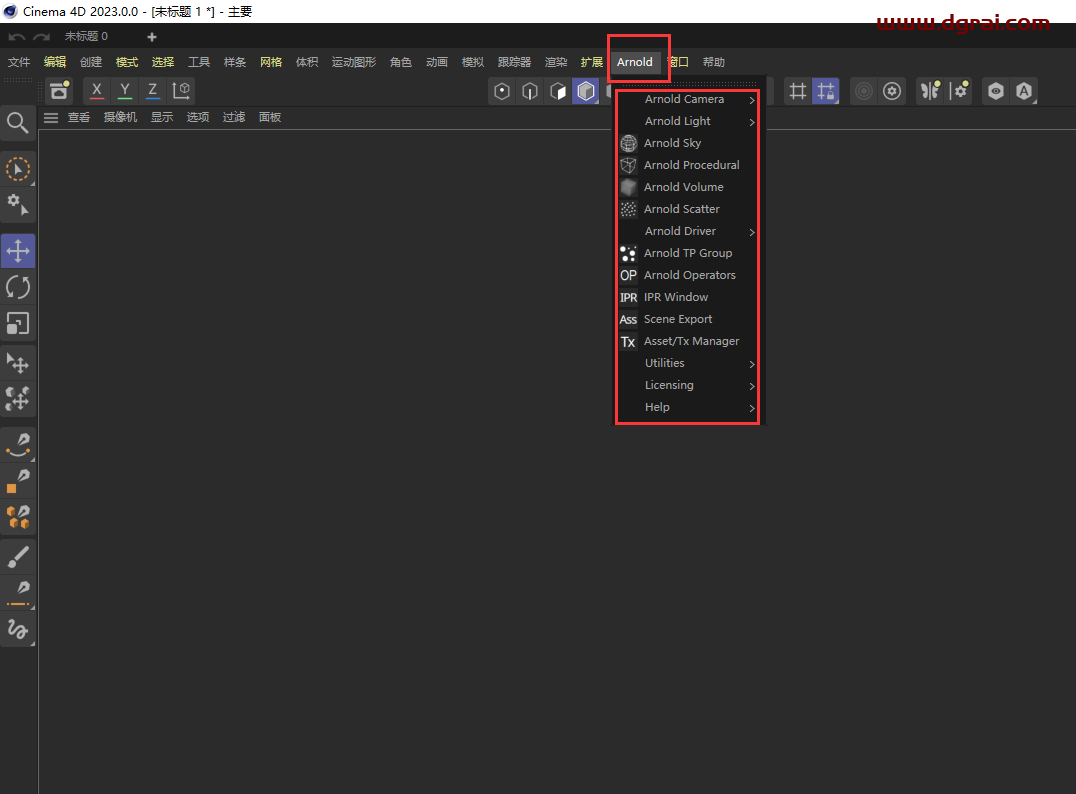Toggle model mode highlighted cube icon
This screenshot has height=794, width=1076.
point(586,91)
